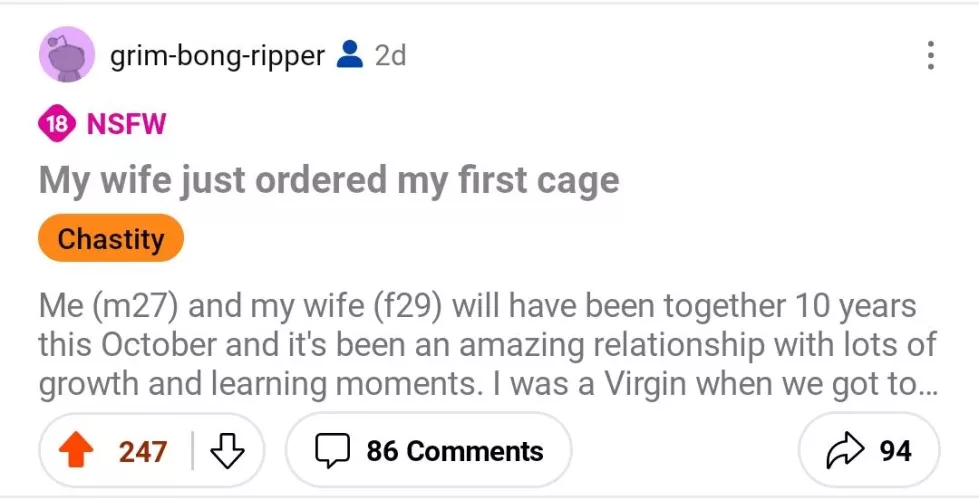Click the 2d post timestamp
The height and width of the screenshot is (500, 979).
click(390, 56)
